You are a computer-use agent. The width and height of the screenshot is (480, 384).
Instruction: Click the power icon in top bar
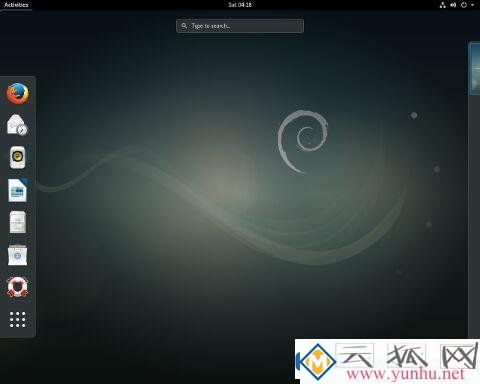tap(464, 5)
